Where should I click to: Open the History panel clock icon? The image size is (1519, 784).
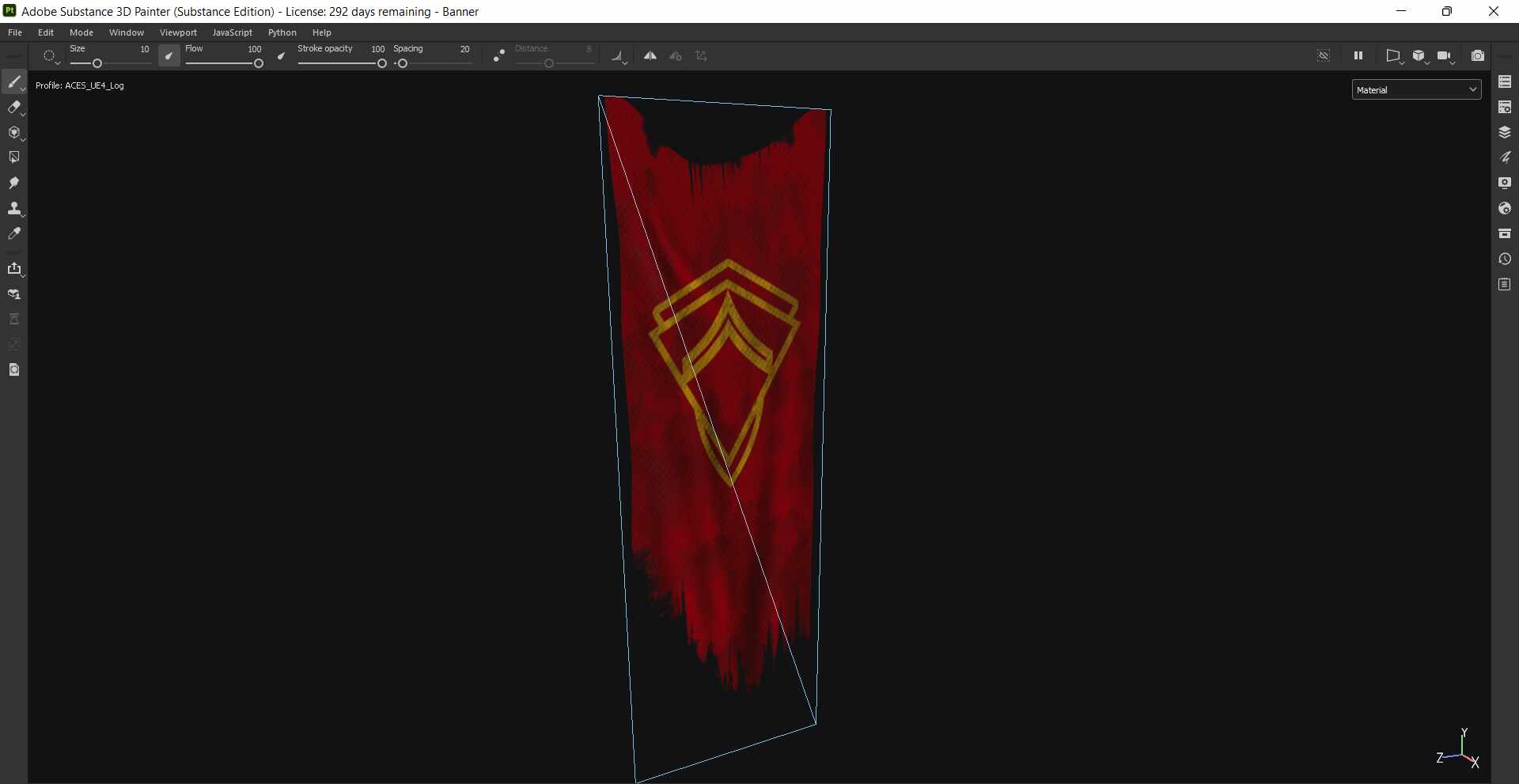[1505, 259]
